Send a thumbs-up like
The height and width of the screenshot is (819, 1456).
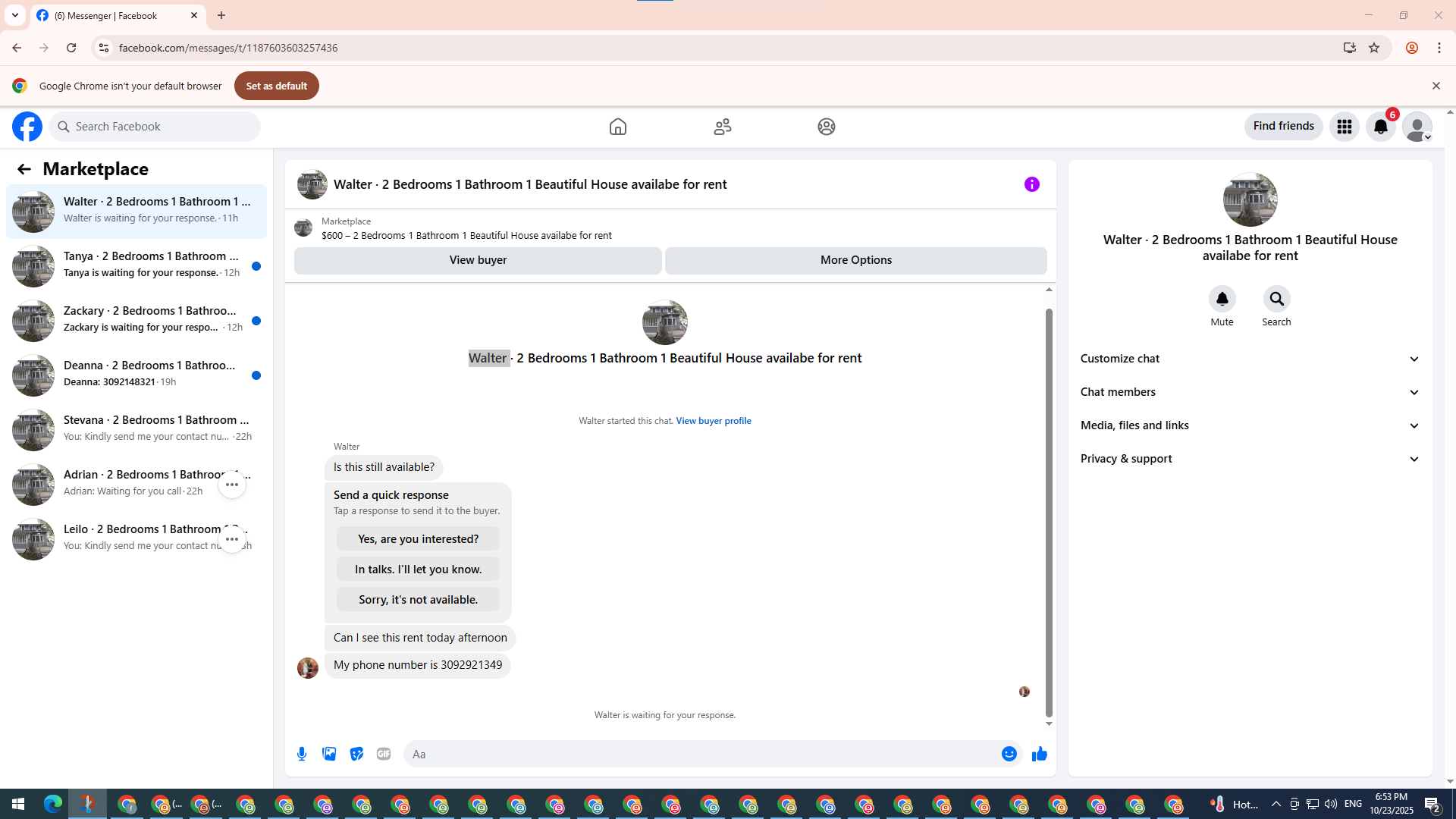[1039, 754]
